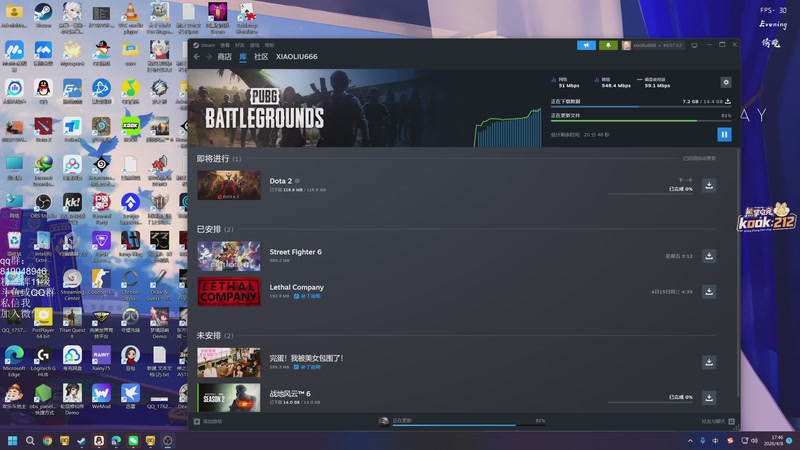Image resolution: width=800 pixels, height=450 pixels.
Task: Open 好友与聊天 friends and chat
Action: click(717, 421)
